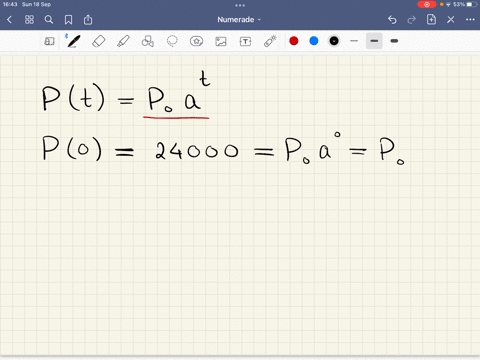480x360 pixels.
Task: Pick the black pen color
Action: [x=334, y=41]
